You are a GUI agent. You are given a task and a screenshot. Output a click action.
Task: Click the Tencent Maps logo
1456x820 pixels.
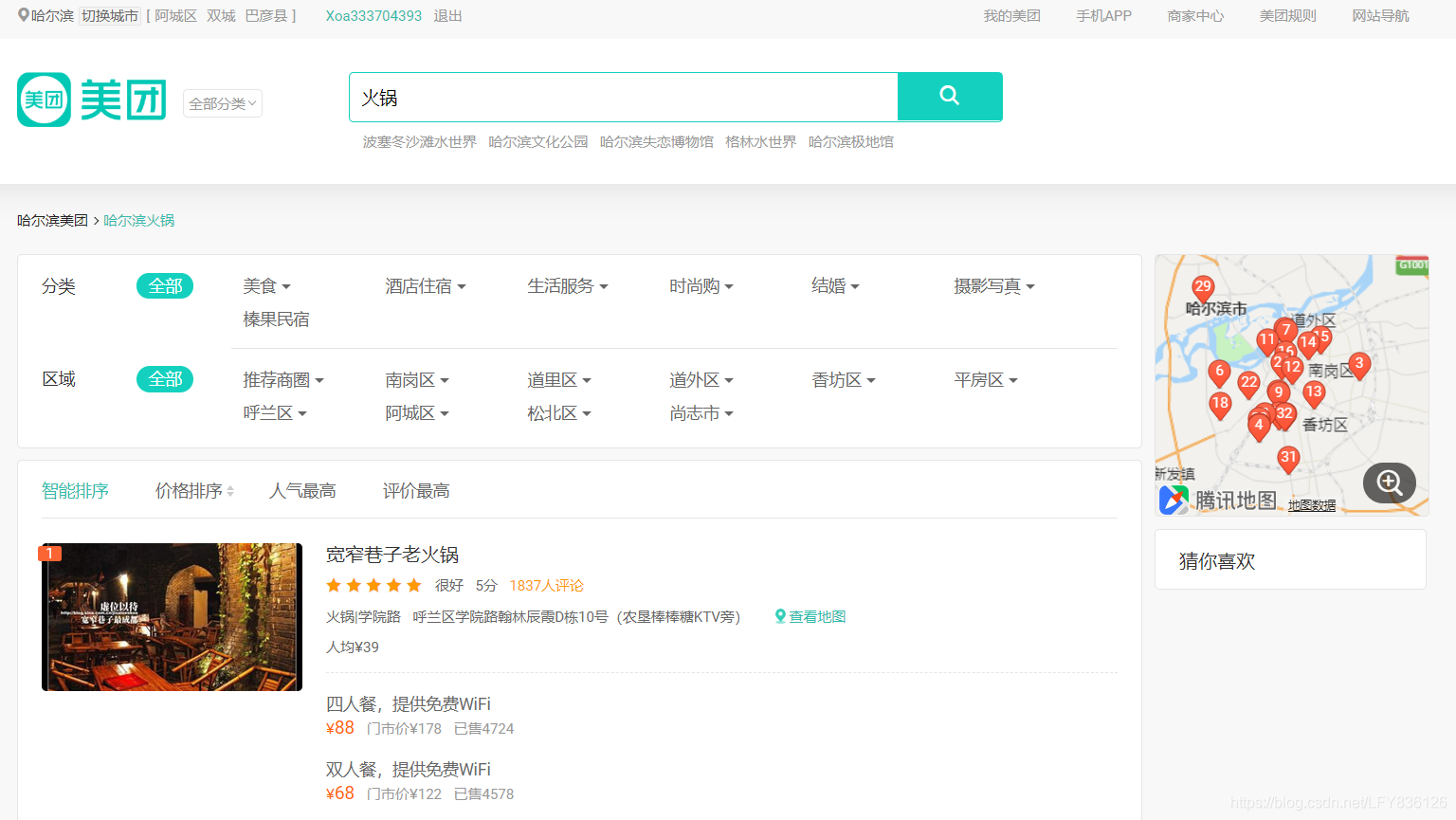[x=1218, y=500]
